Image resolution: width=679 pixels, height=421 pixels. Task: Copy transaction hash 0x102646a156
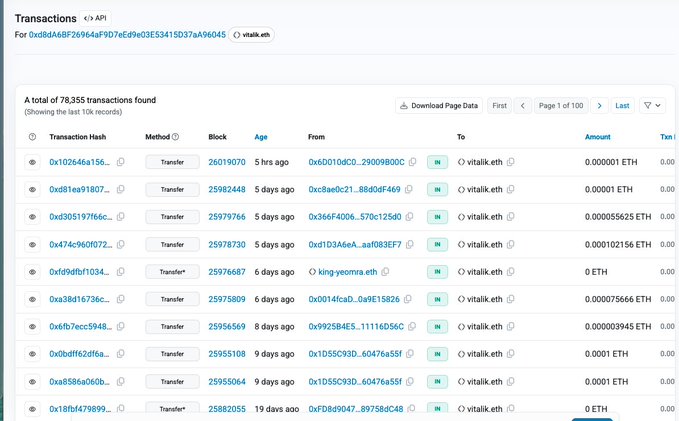[x=121, y=162]
